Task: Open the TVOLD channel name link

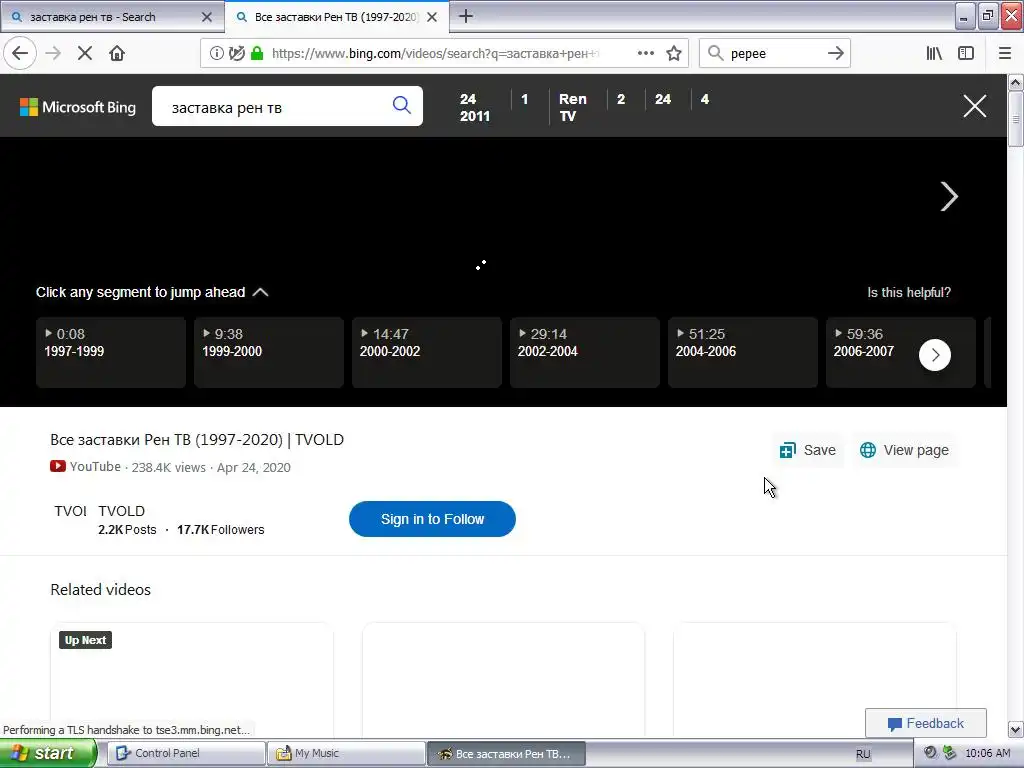Action: 121,511
